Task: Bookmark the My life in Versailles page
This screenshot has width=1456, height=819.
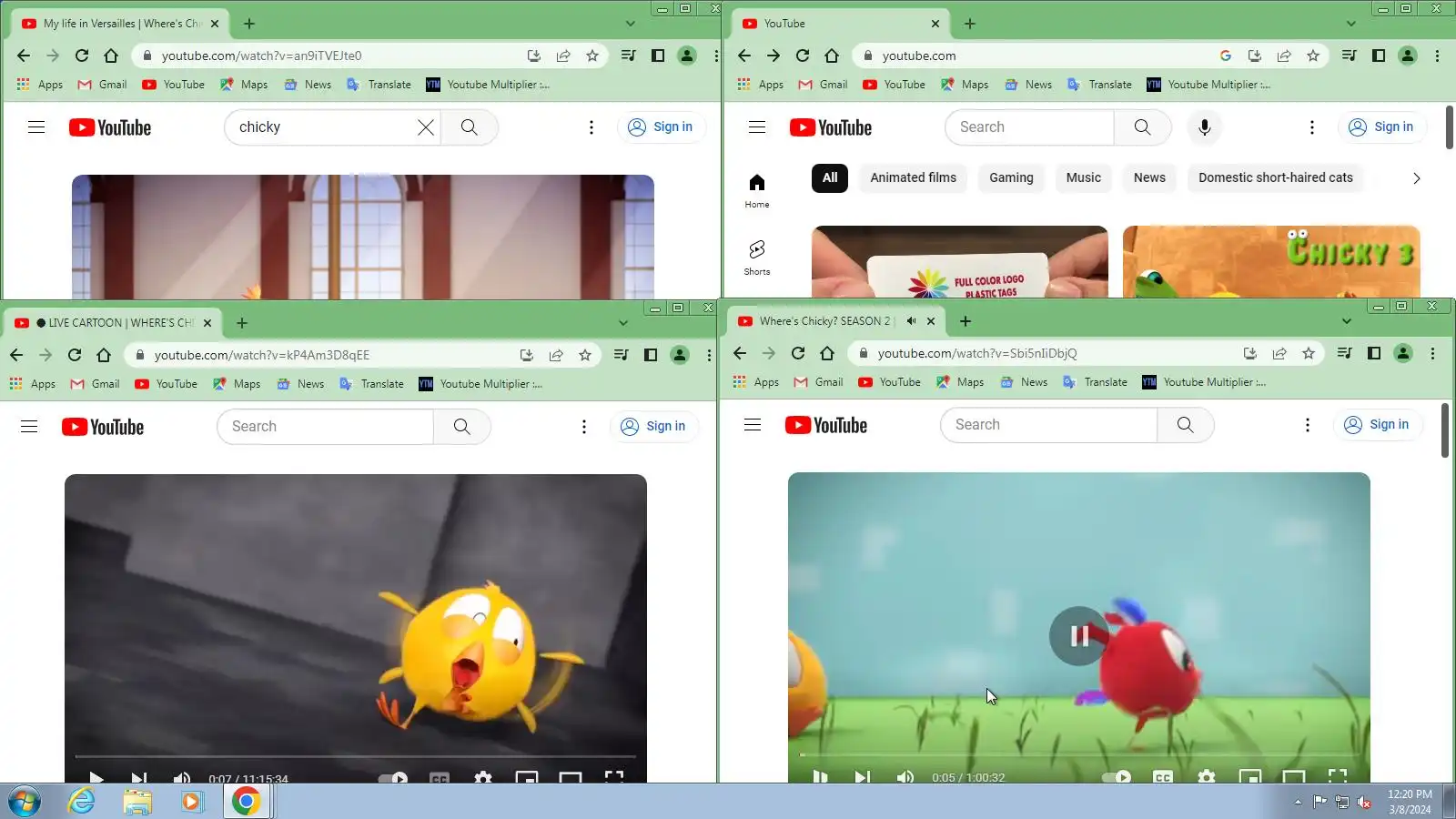Action: coord(592,56)
